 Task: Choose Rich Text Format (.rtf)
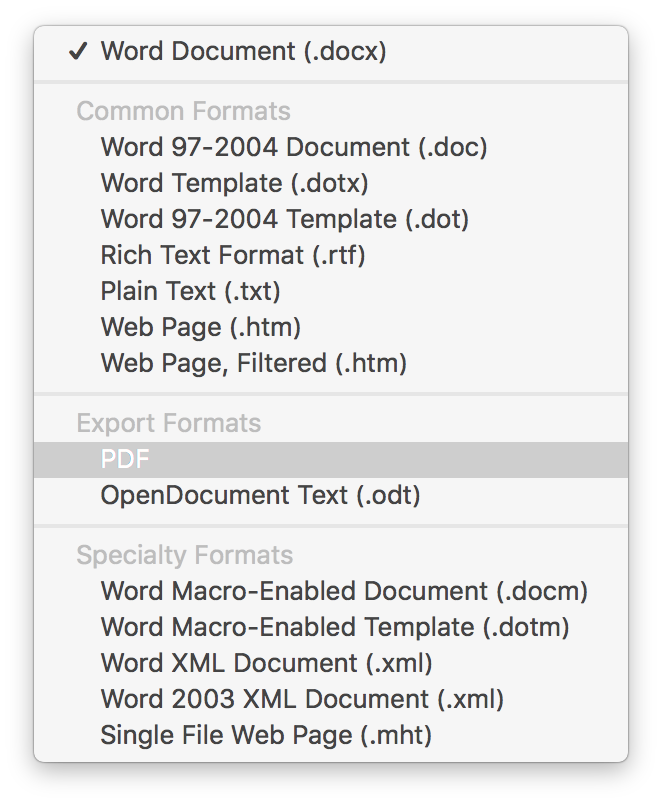(331, 255)
